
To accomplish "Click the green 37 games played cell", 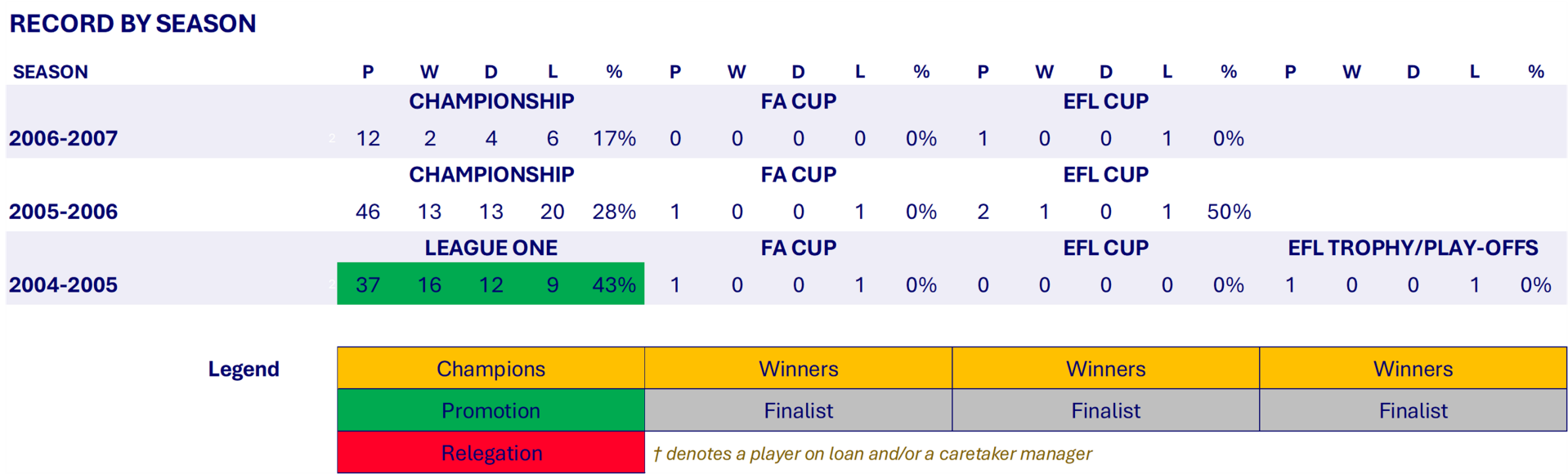I will (x=368, y=285).
